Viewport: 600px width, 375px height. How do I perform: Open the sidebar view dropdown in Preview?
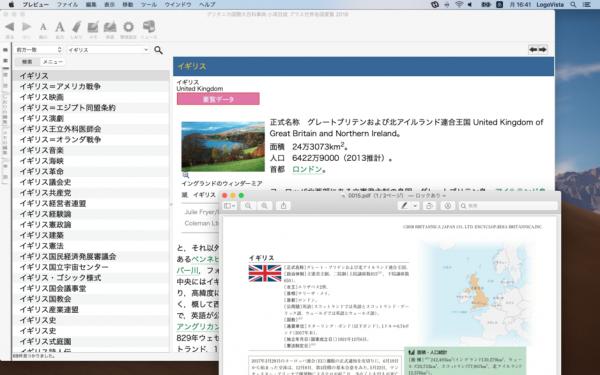pos(230,206)
